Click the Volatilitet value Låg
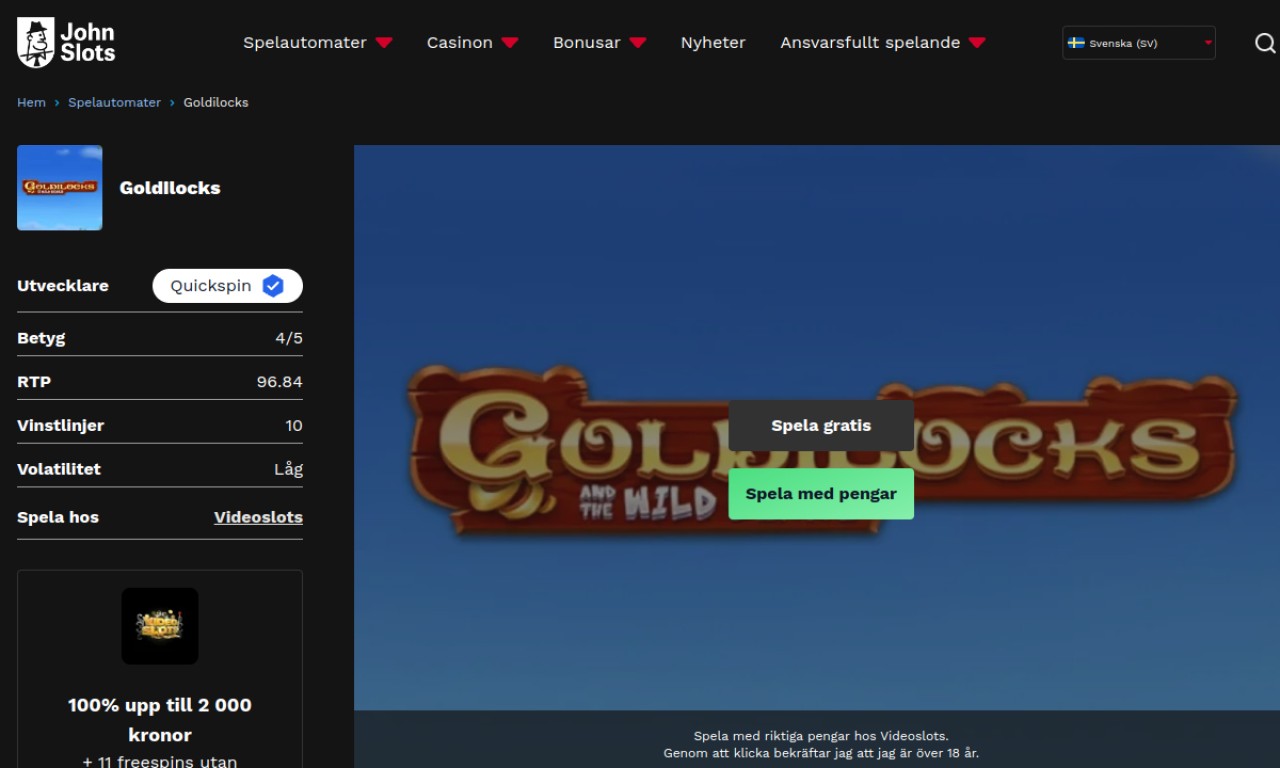1280x768 pixels. point(288,469)
